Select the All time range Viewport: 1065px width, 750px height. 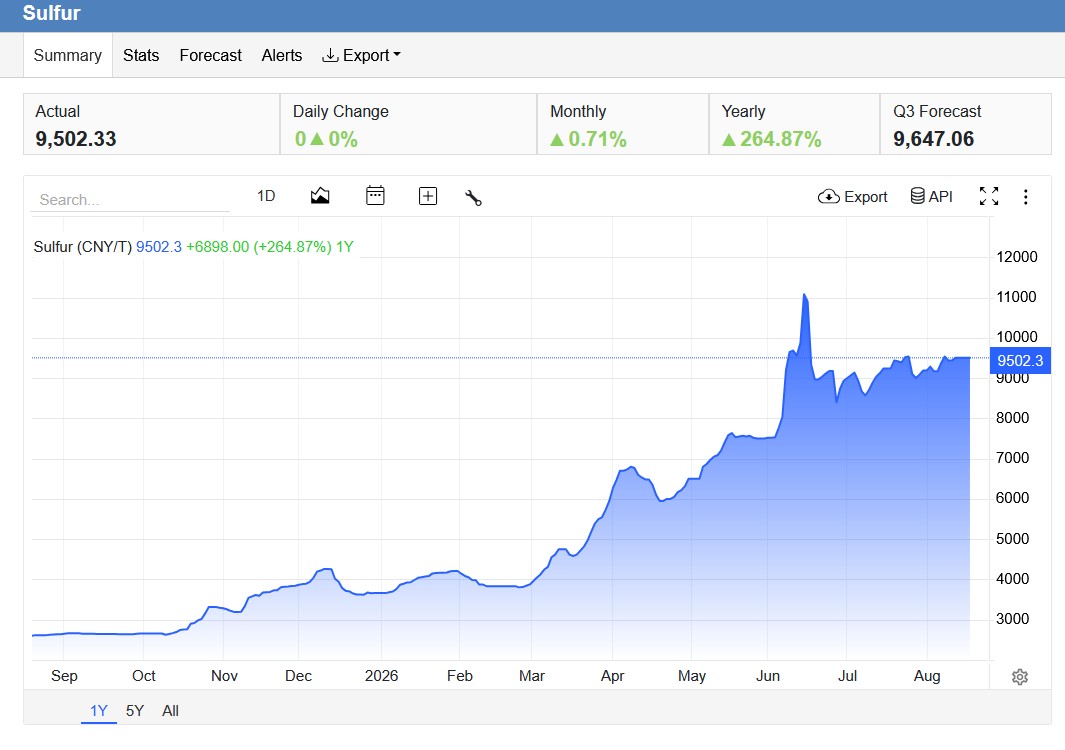[170, 711]
